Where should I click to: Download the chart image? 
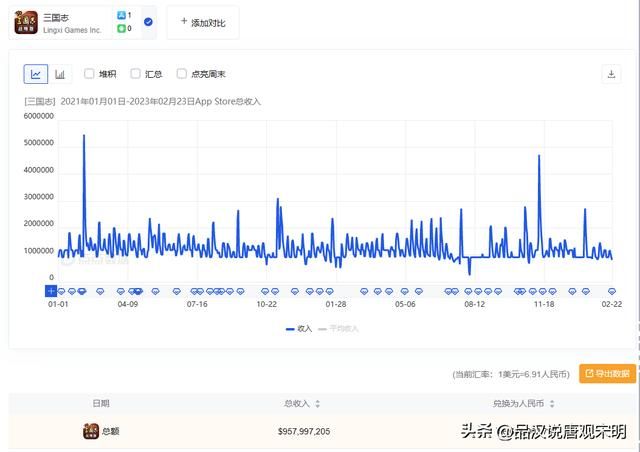click(611, 74)
